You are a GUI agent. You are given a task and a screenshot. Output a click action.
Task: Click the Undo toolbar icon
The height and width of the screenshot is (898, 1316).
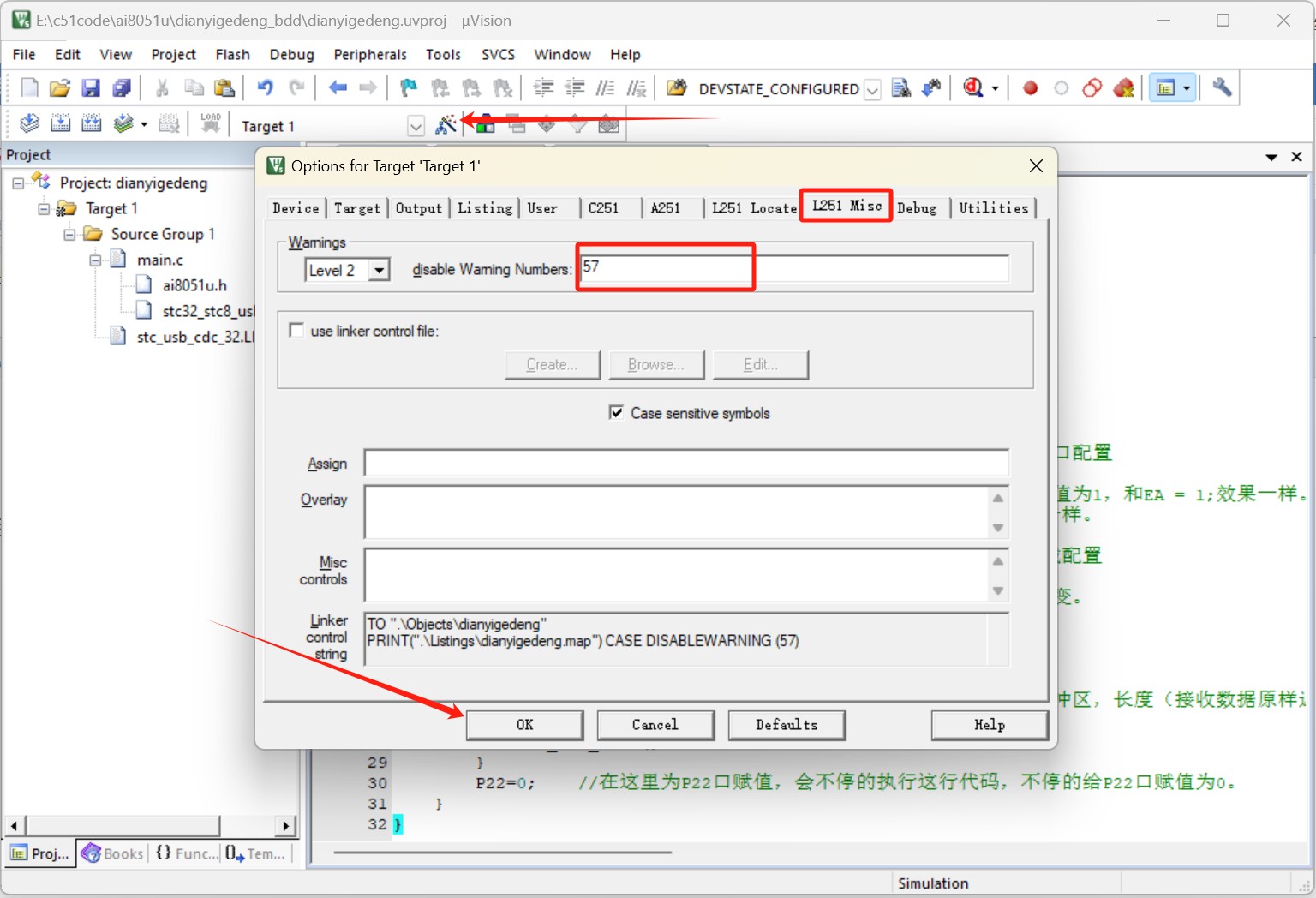pos(266,87)
